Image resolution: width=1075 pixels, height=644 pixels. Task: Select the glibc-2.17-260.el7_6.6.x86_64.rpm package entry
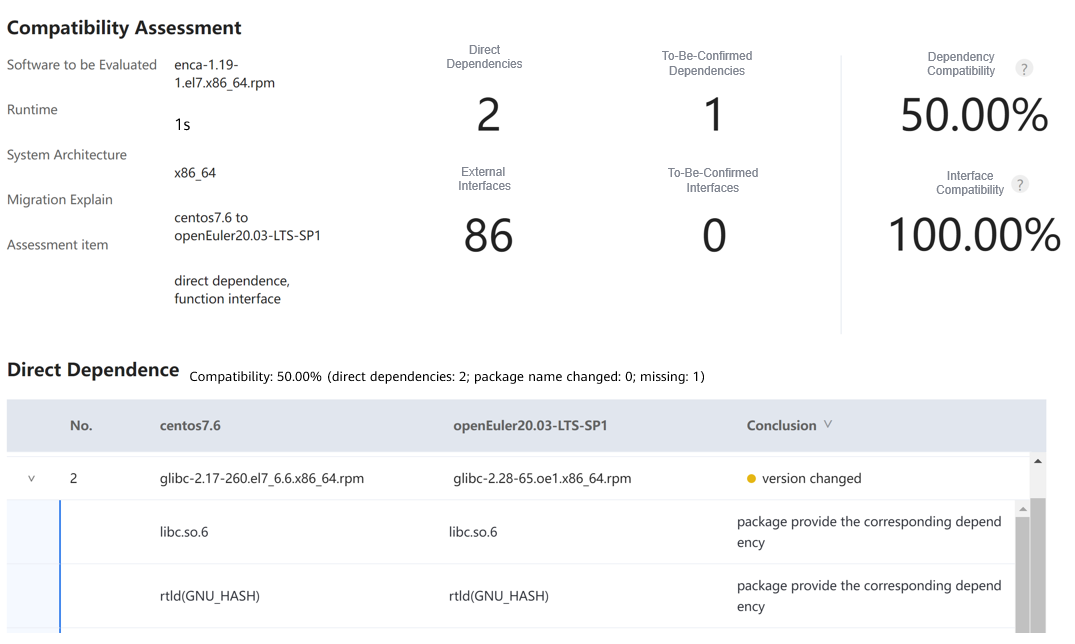tap(255, 479)
